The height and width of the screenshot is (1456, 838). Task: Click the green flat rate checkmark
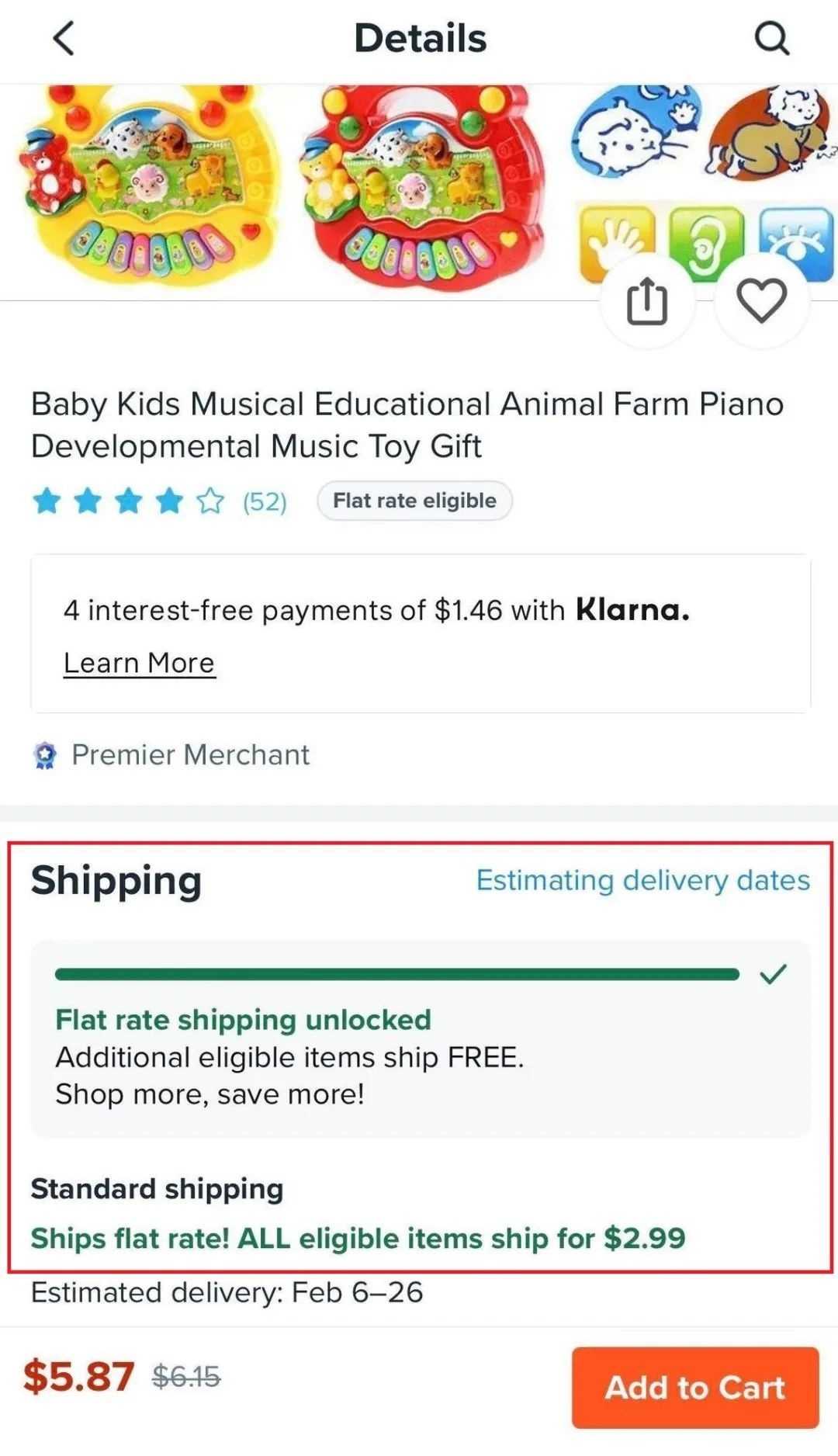coord(773,974)
